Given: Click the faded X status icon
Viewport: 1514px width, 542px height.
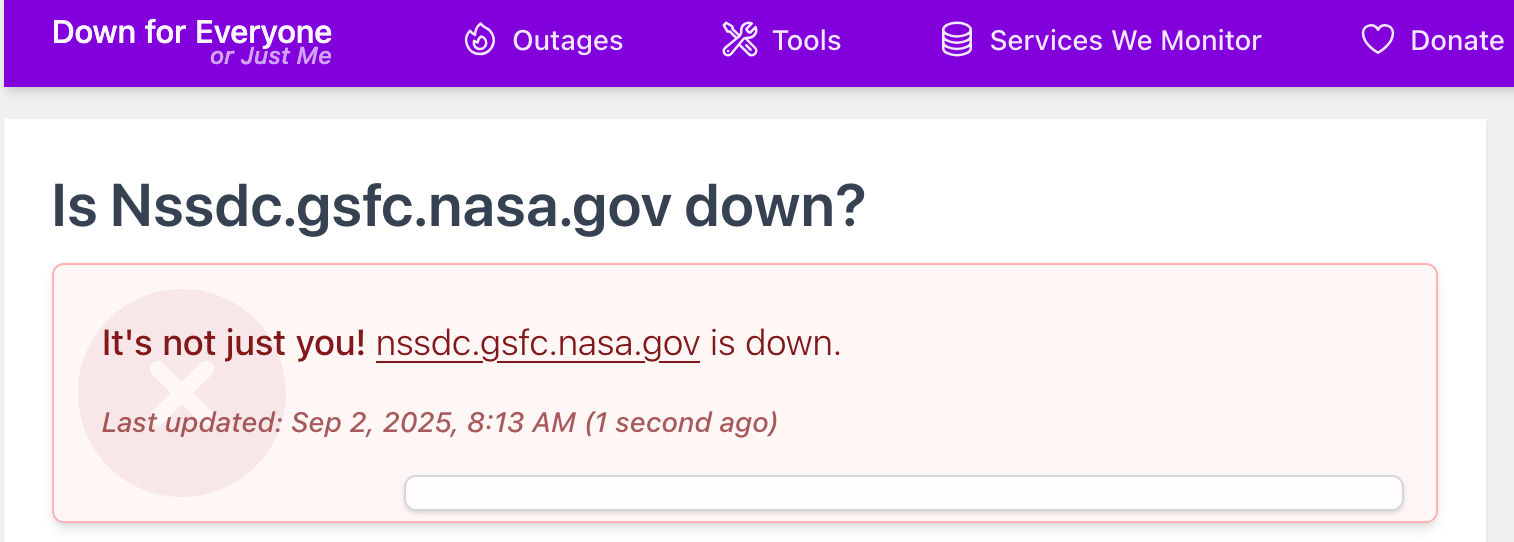Looking at the screenshot, I should click(181, 393).
